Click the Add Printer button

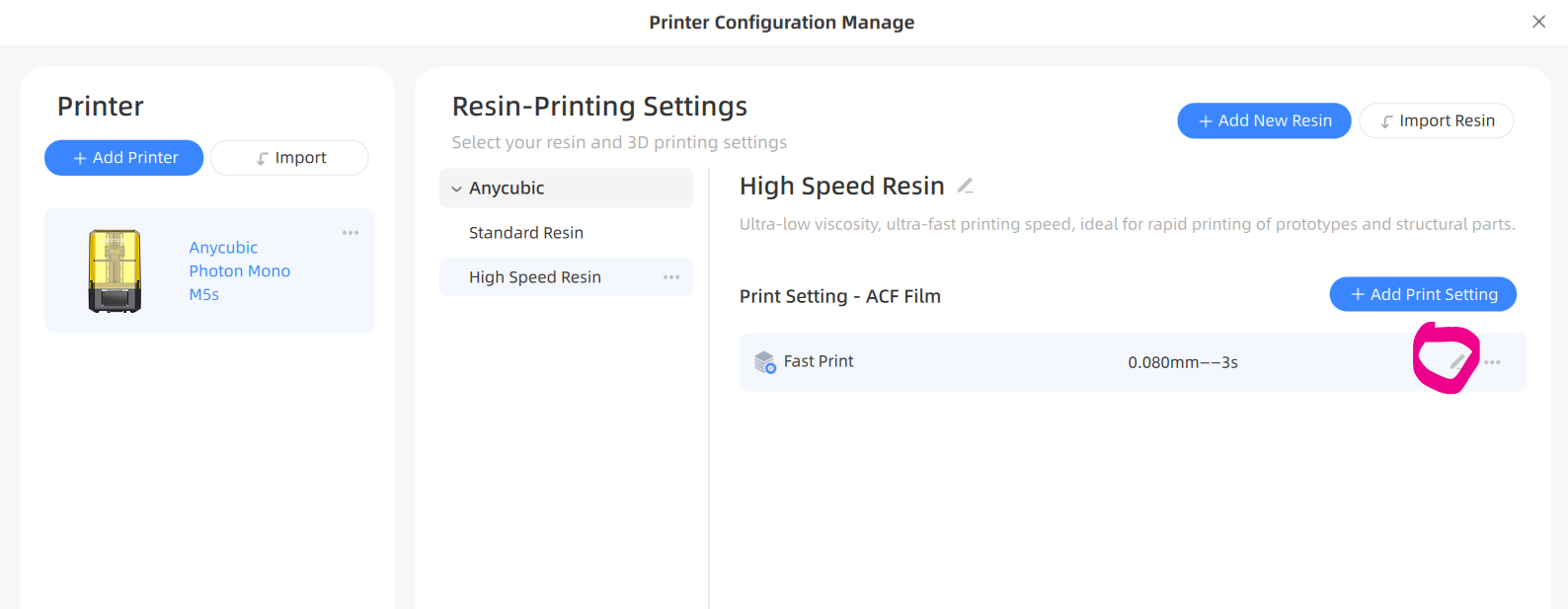[124, 158]
